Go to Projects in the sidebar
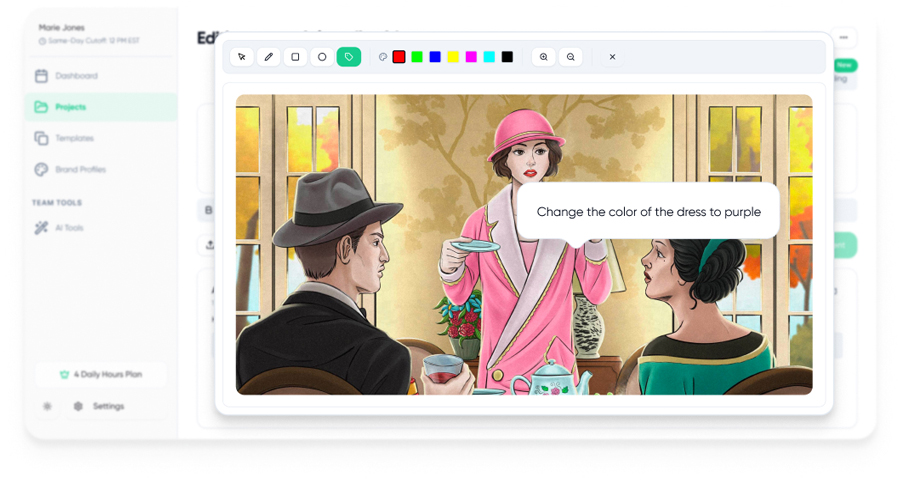This screenshot has width=900, height=480. tap(70, 107)
